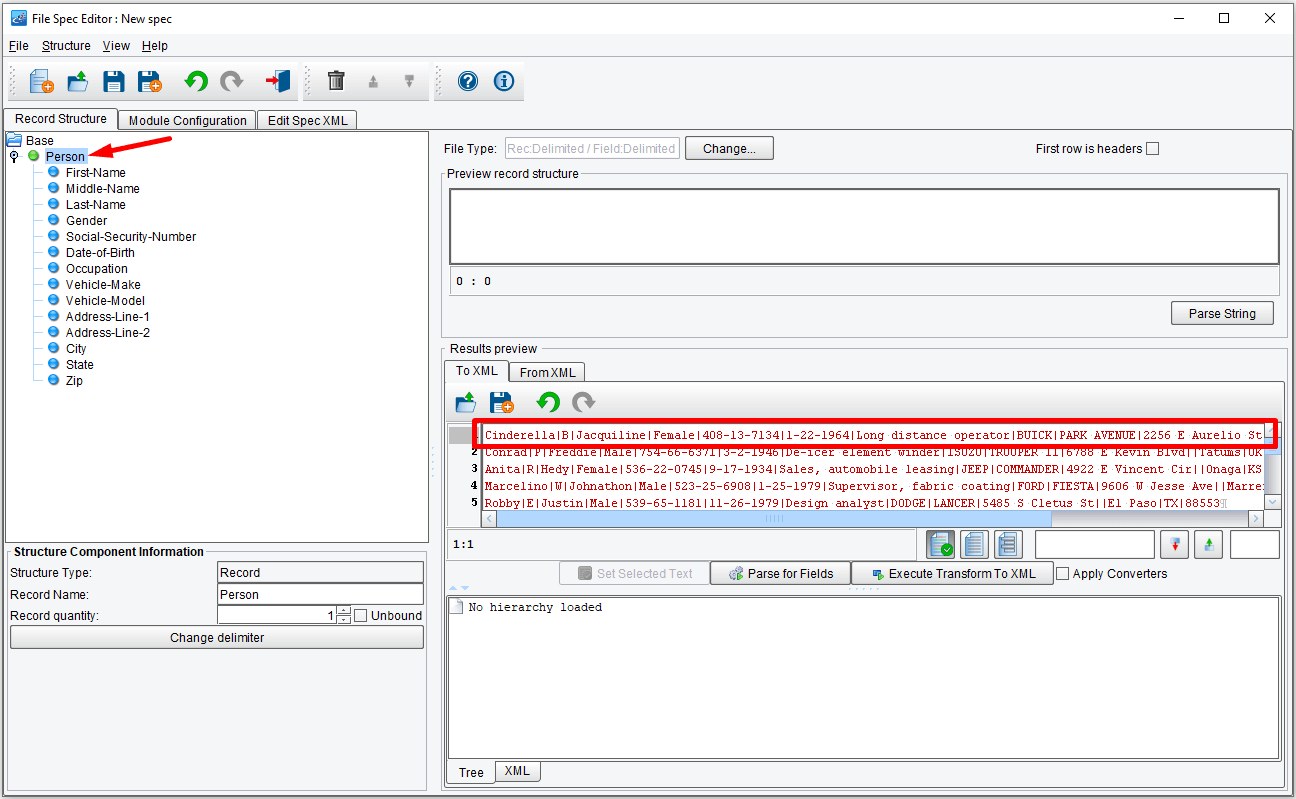Delete selected item with the trash icon

coord(337,81)
